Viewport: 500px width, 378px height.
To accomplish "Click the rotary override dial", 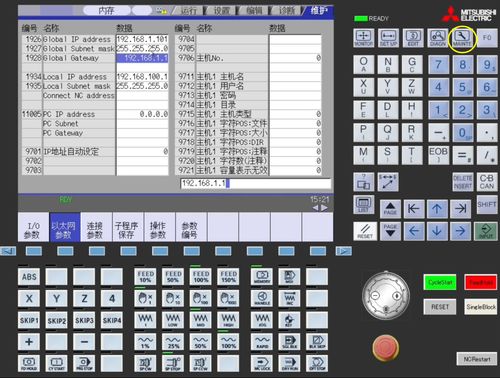I will 386,295.
